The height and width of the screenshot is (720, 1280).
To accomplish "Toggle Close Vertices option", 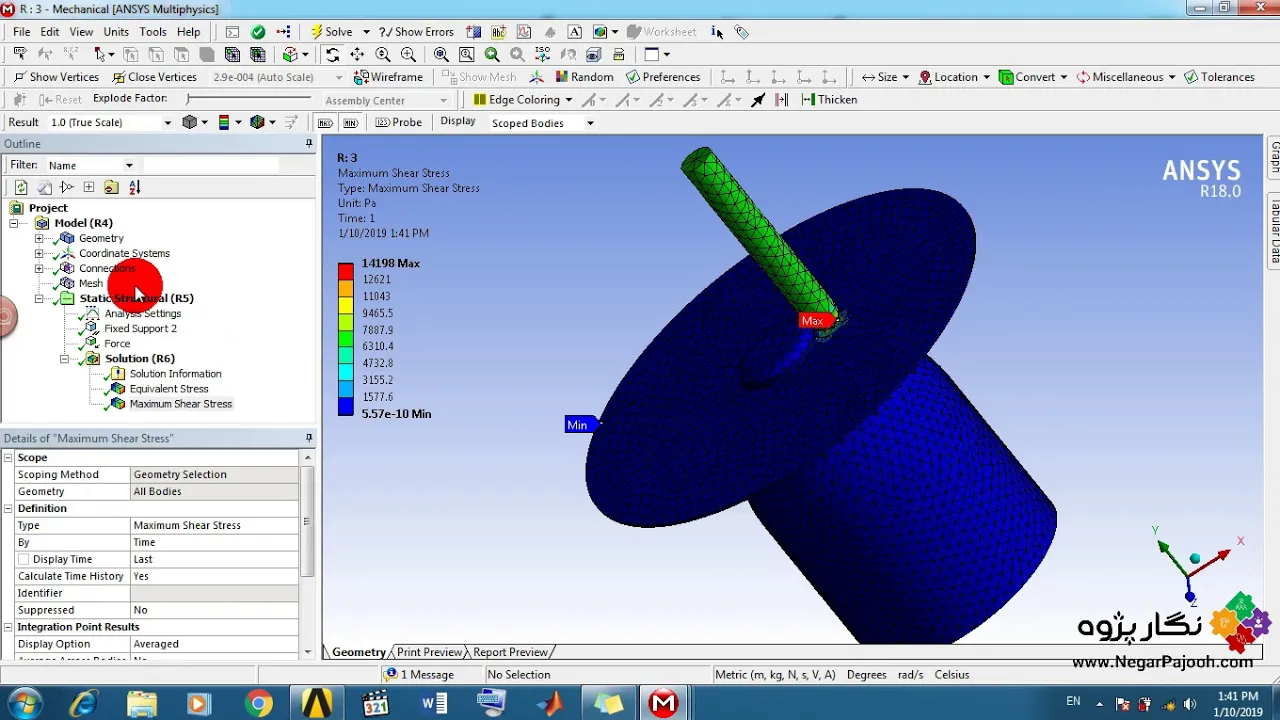I will 154,77.
